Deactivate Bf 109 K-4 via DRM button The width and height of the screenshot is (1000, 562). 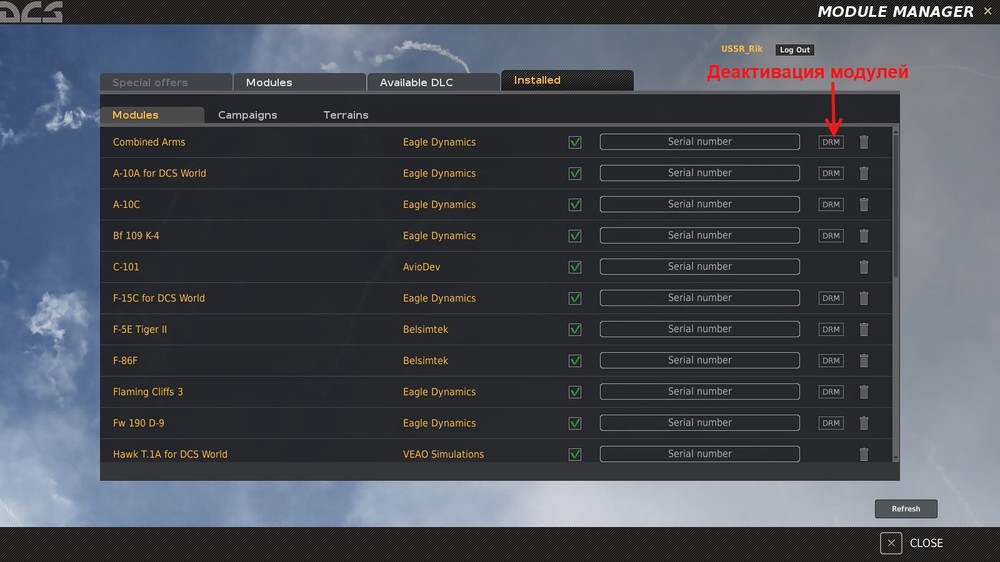tap(831, 235)
